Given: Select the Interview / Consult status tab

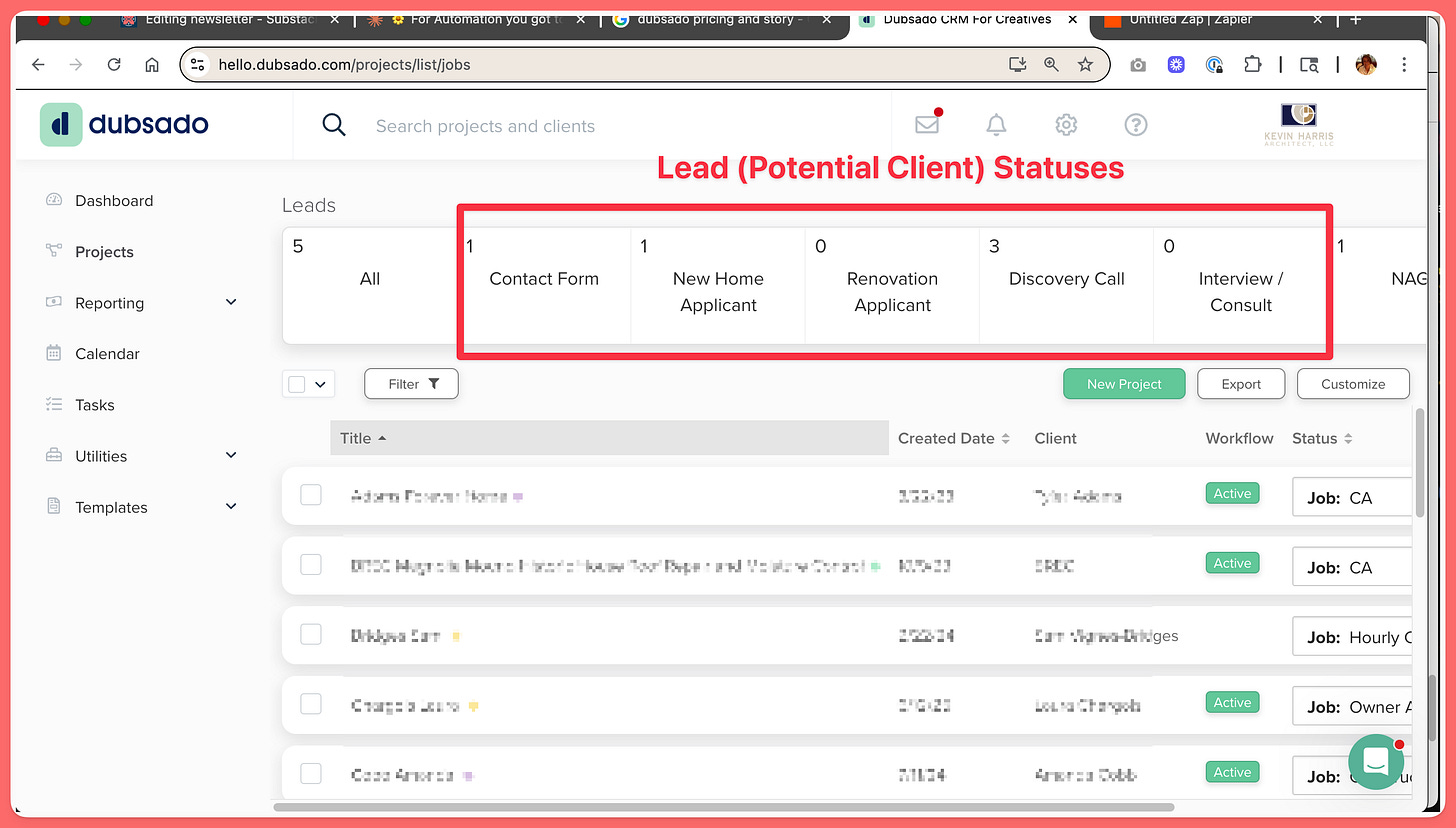Looking at the screenshot, I should pos(1240,285).
